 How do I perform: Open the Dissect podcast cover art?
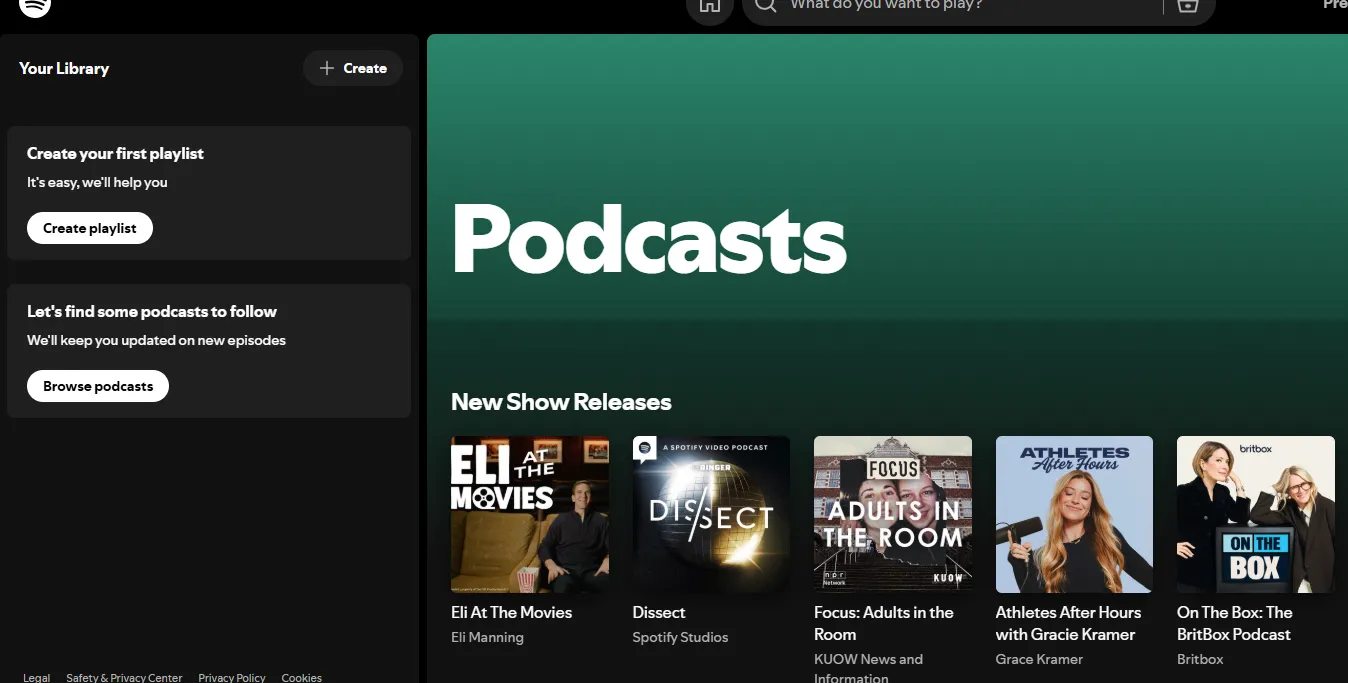(711, 514)
